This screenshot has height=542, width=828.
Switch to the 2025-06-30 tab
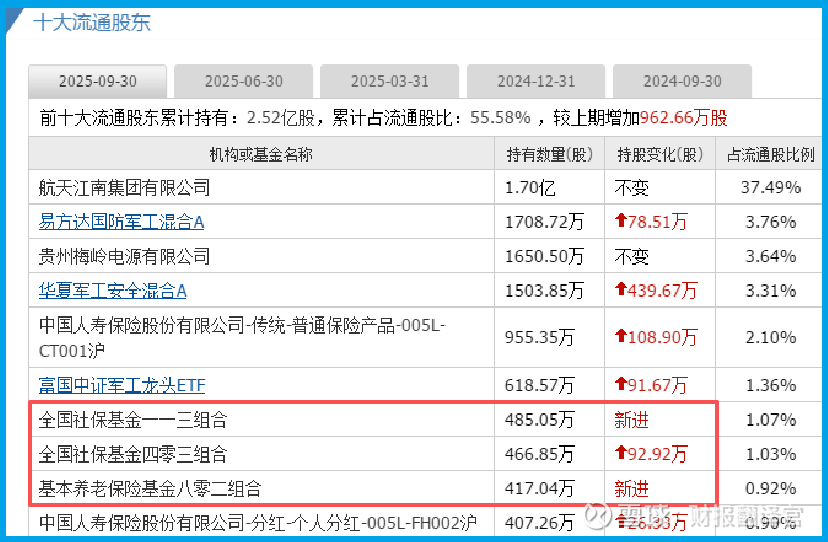243,81
